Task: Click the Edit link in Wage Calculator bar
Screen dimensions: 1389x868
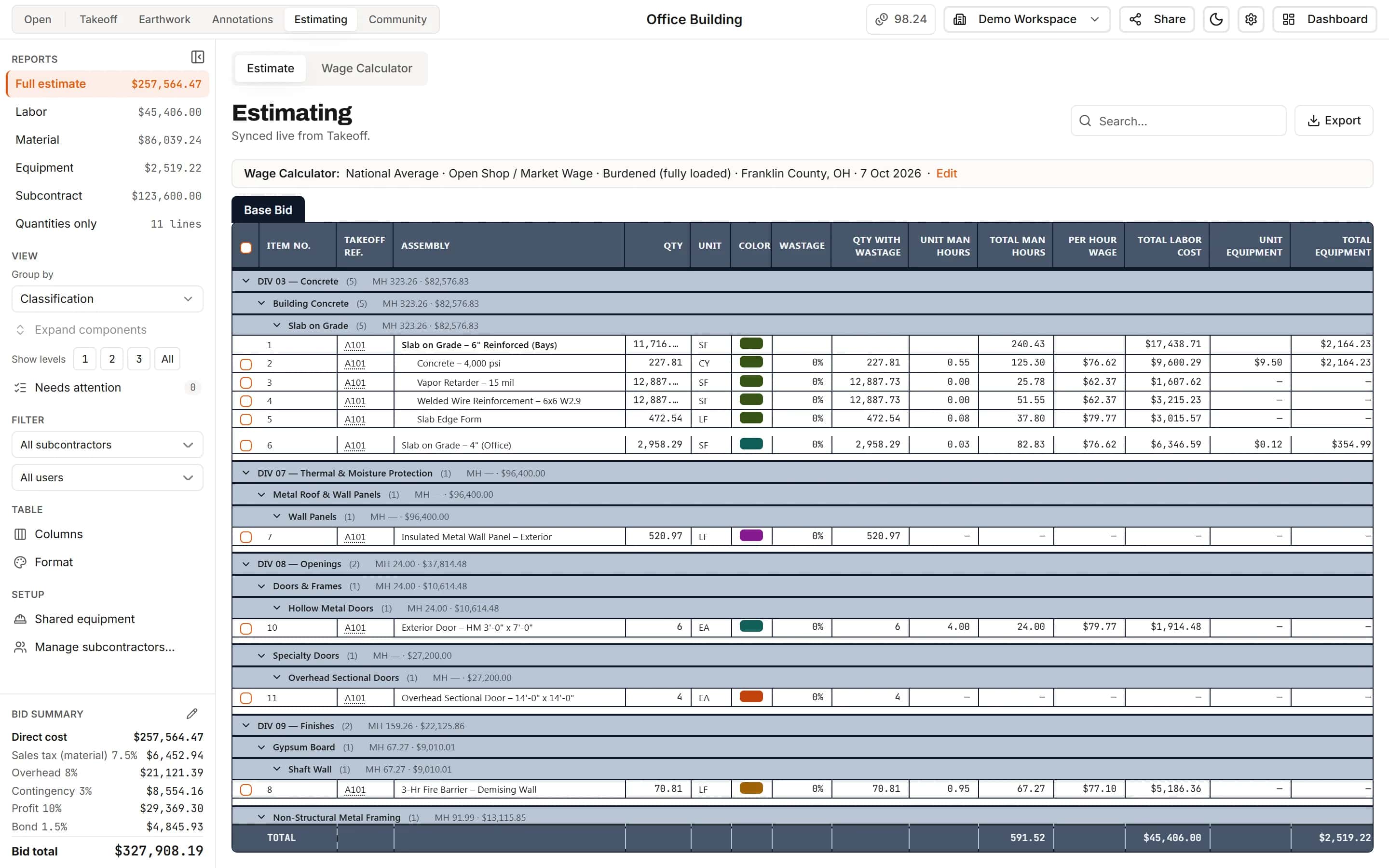Action: (x=946, y=174)
